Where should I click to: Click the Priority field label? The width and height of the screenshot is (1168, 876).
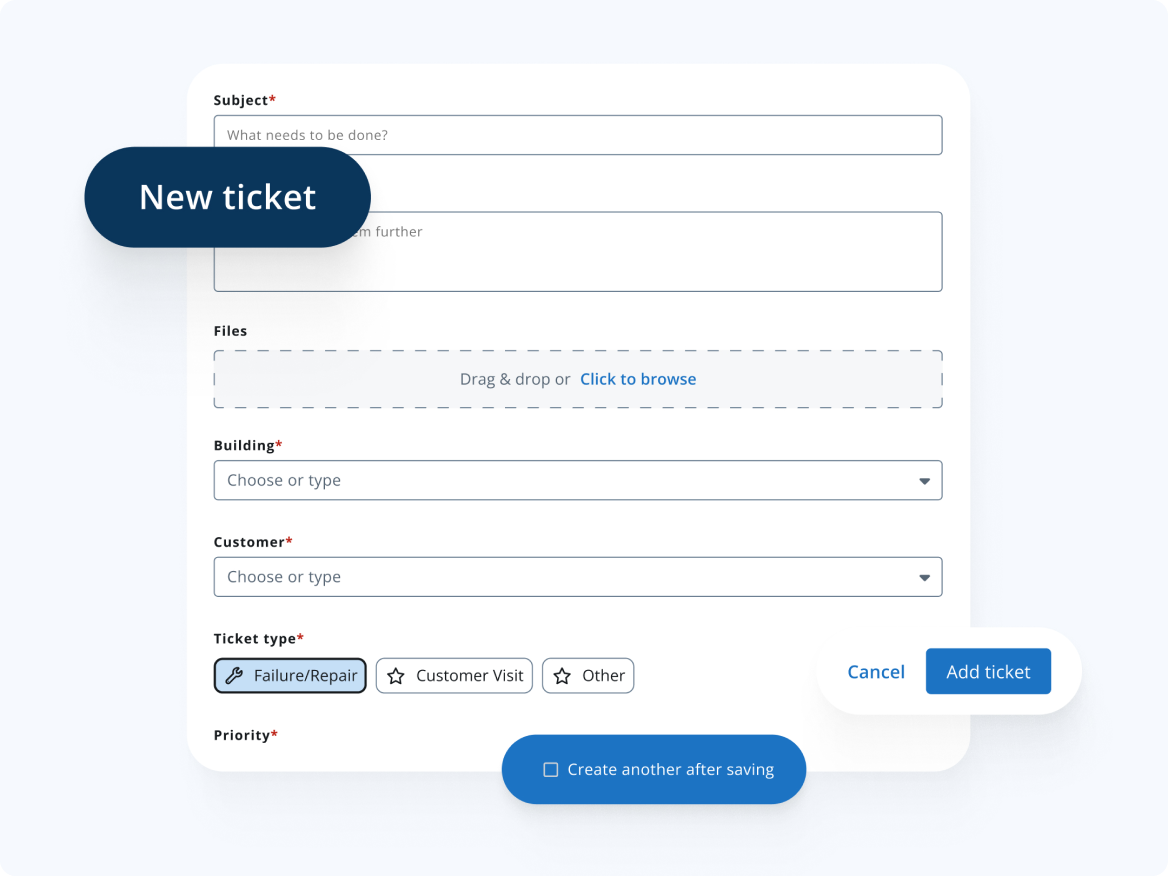pos(241,735)
